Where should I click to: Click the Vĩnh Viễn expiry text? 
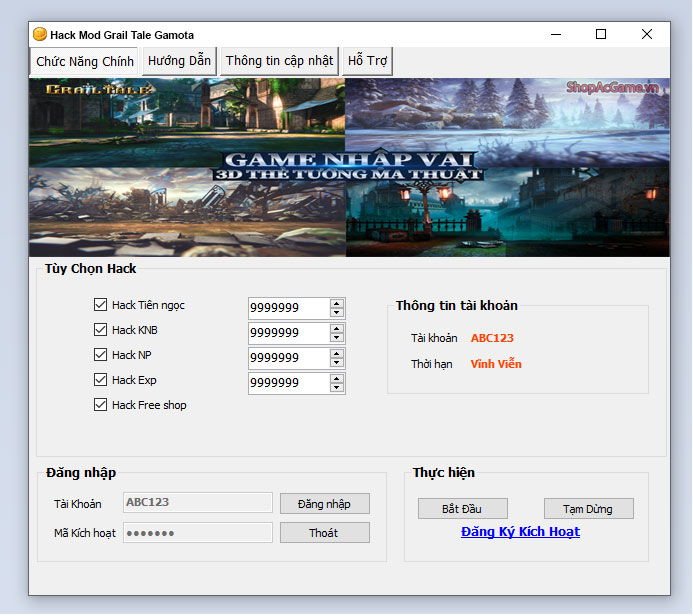496,364
